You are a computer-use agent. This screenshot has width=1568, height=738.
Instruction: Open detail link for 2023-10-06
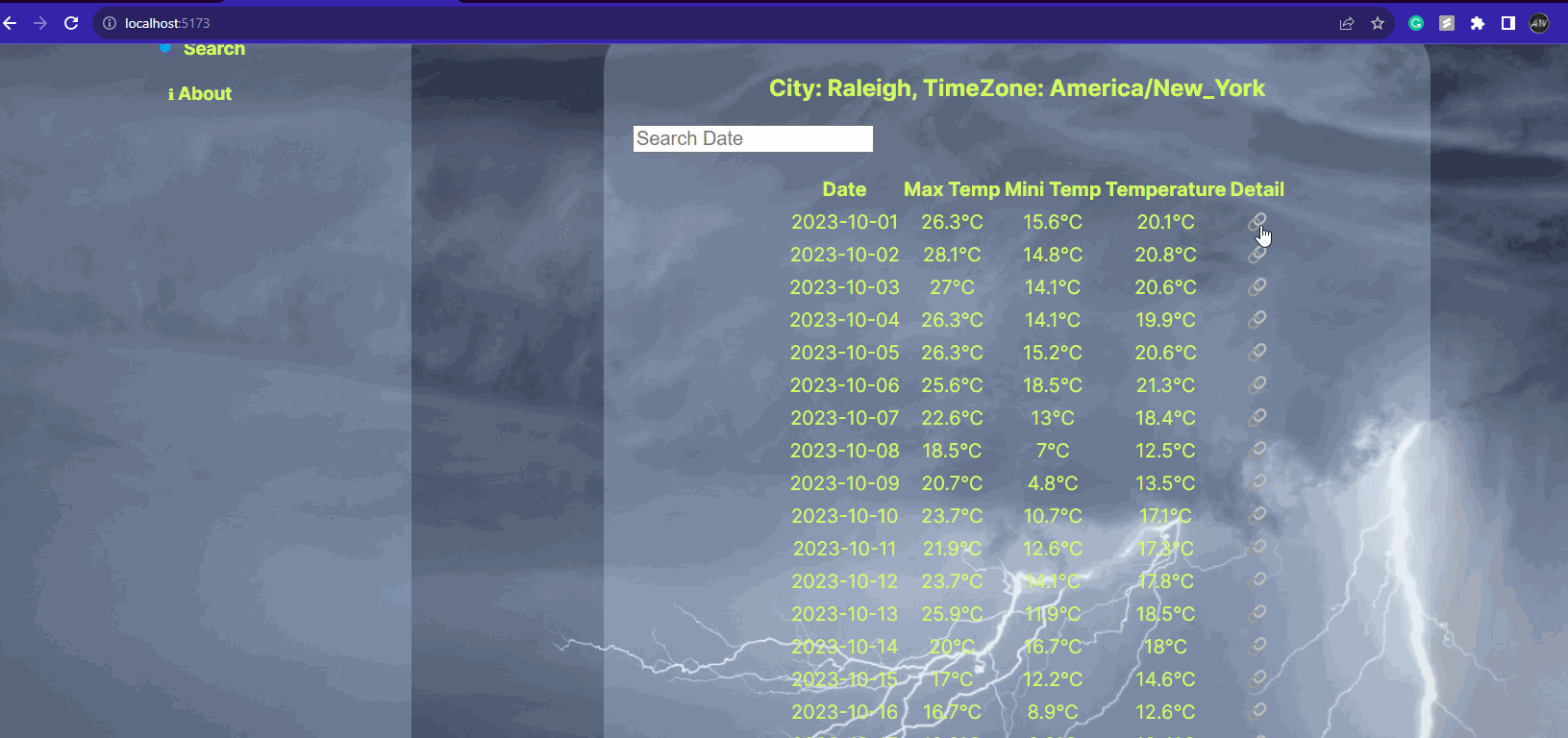tap(1257, 385)
